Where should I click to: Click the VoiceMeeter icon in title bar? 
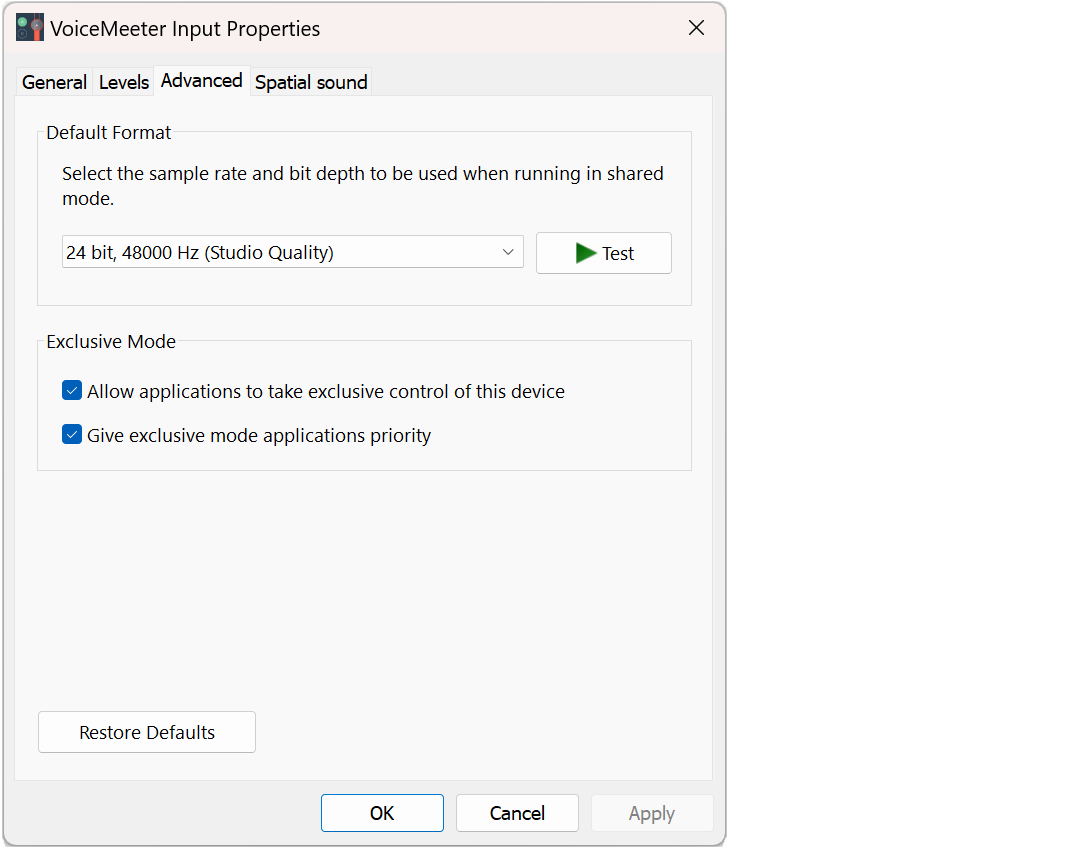[x=30, y=28]
